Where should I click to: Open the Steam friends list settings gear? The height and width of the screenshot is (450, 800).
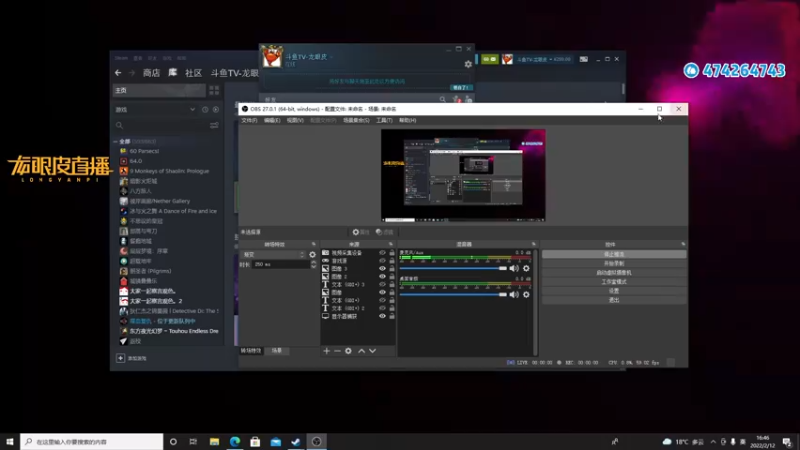tap(468, 64)
